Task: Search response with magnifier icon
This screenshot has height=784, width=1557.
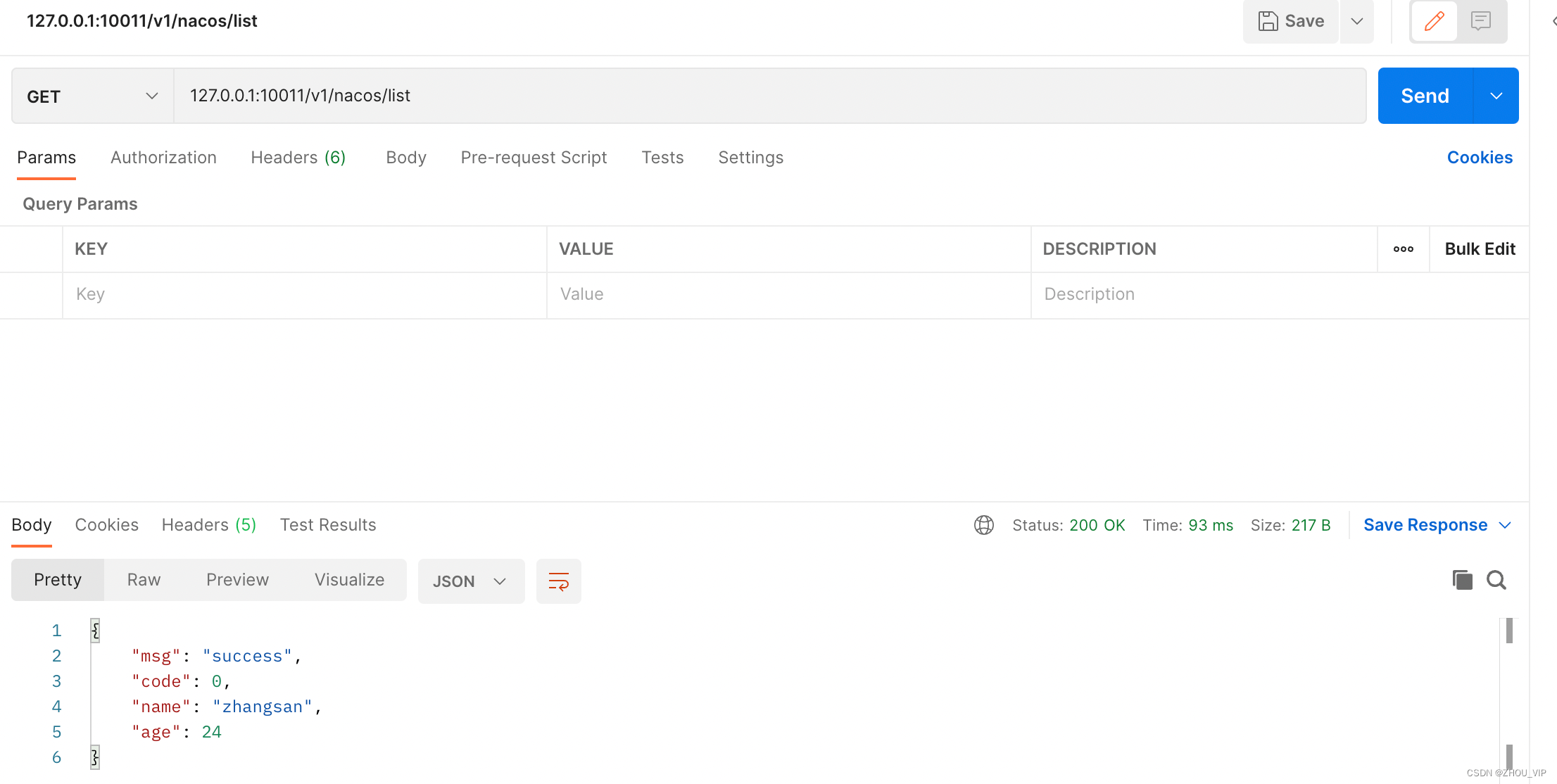Action: 1496,580
